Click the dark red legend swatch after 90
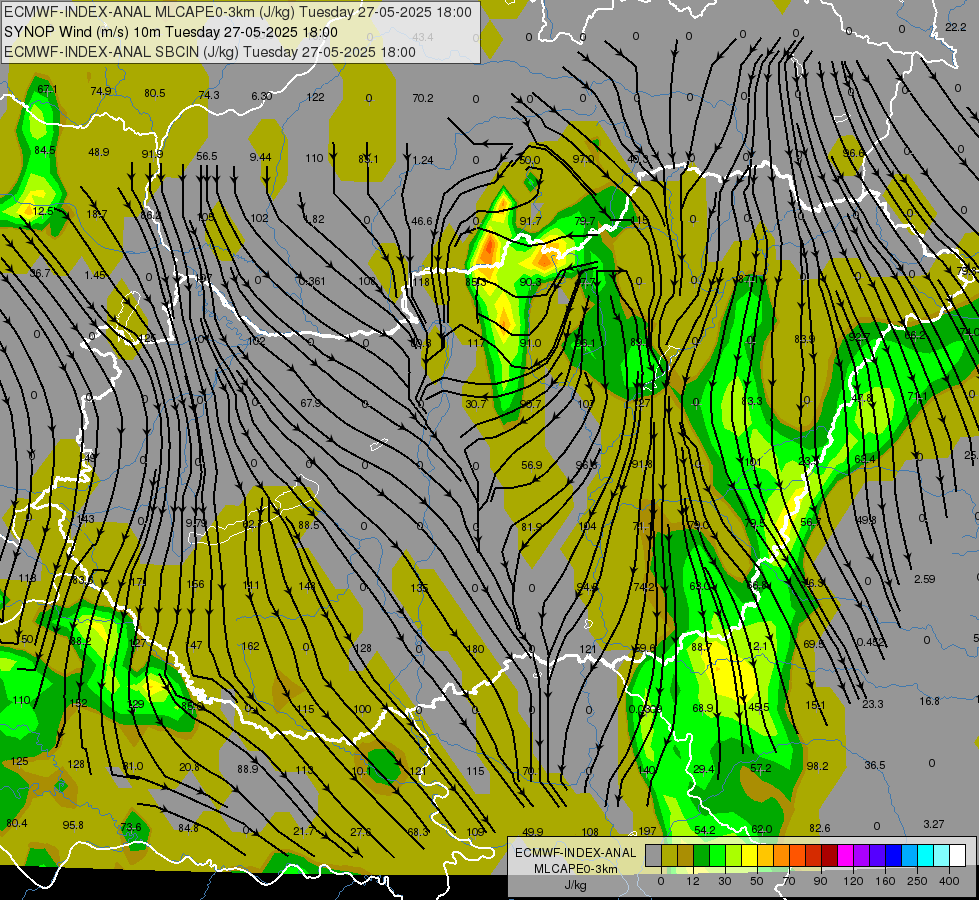This screenshot has width=979, height=900. pos(830,855)
